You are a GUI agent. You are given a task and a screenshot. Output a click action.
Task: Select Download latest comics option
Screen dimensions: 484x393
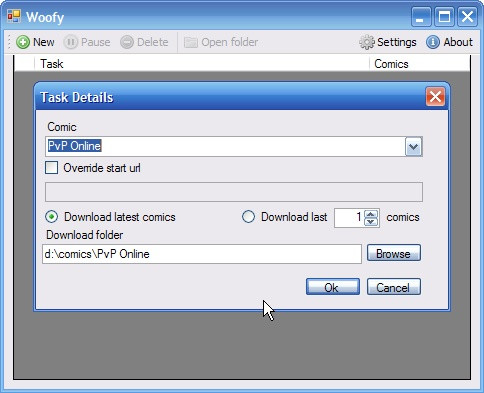[x=52, y=217]
